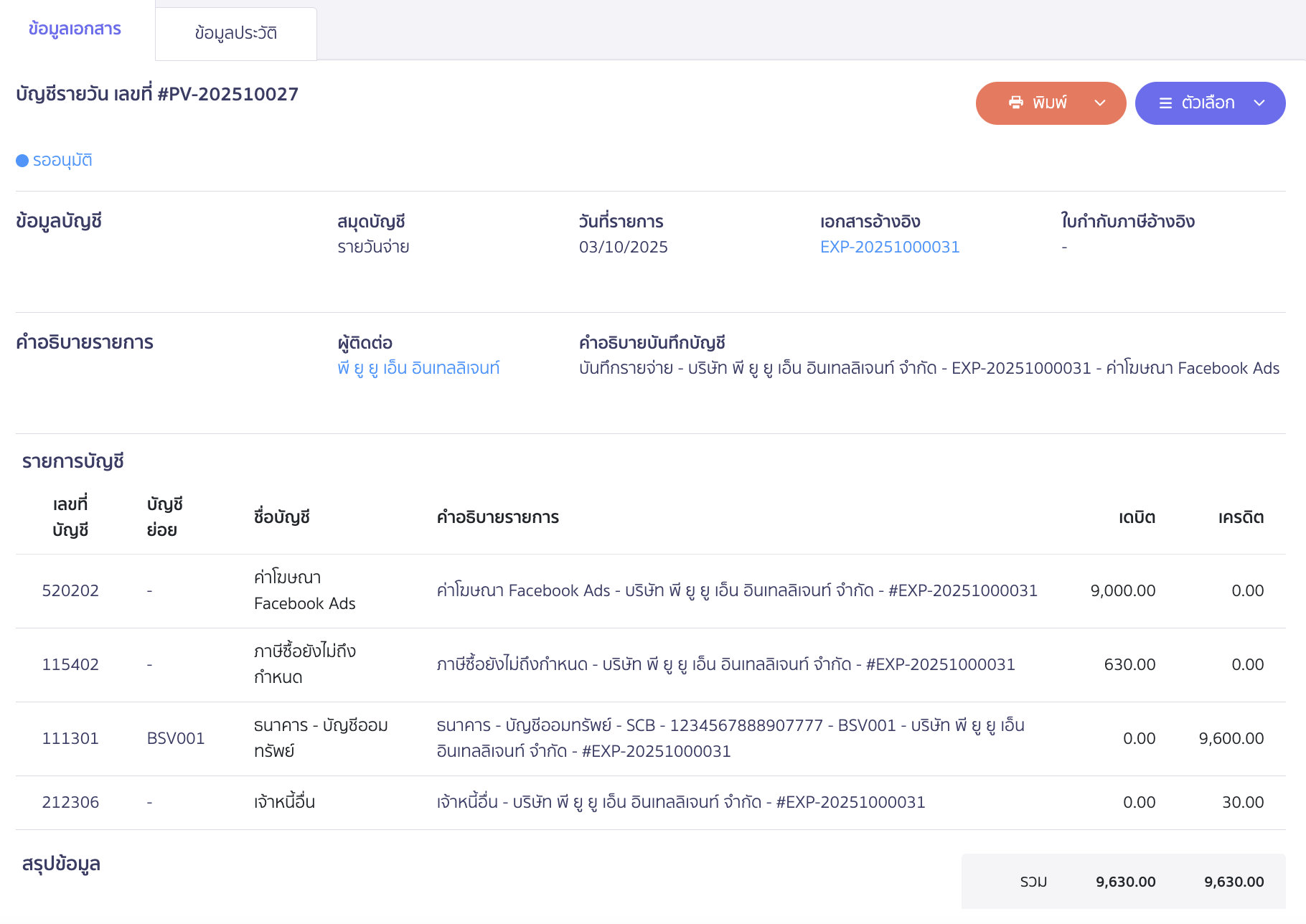This screenshot has height=924, width=1306.
Task: Expand the ตัวเลือก dropdown chevron
Action: pos(1259,103)
